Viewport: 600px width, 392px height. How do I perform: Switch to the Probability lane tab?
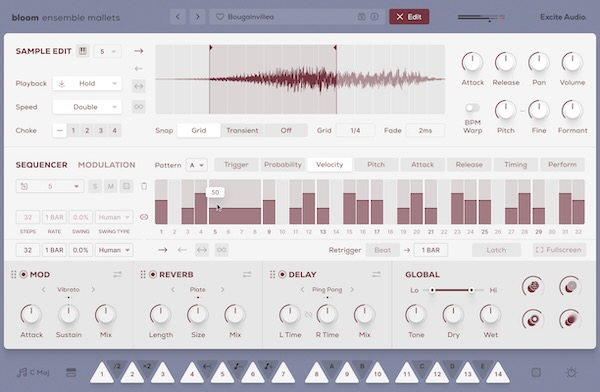[x=283, y=165]
